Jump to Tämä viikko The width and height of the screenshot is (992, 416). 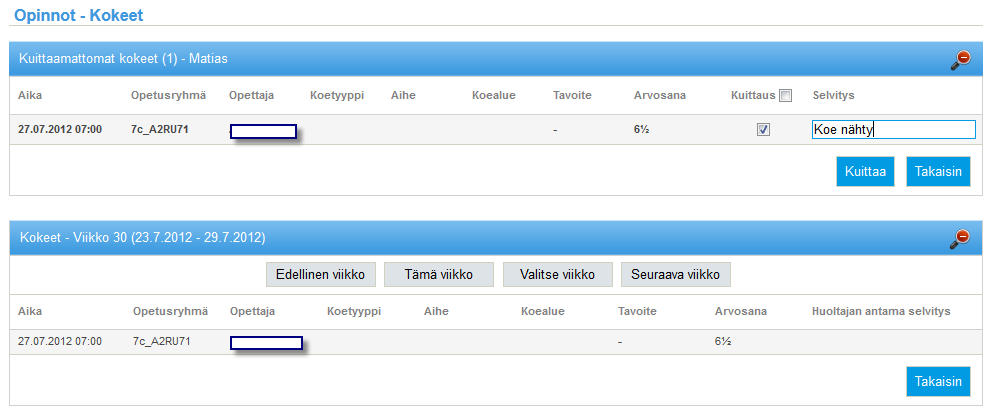pyautogui.click(x=439, y=275)
